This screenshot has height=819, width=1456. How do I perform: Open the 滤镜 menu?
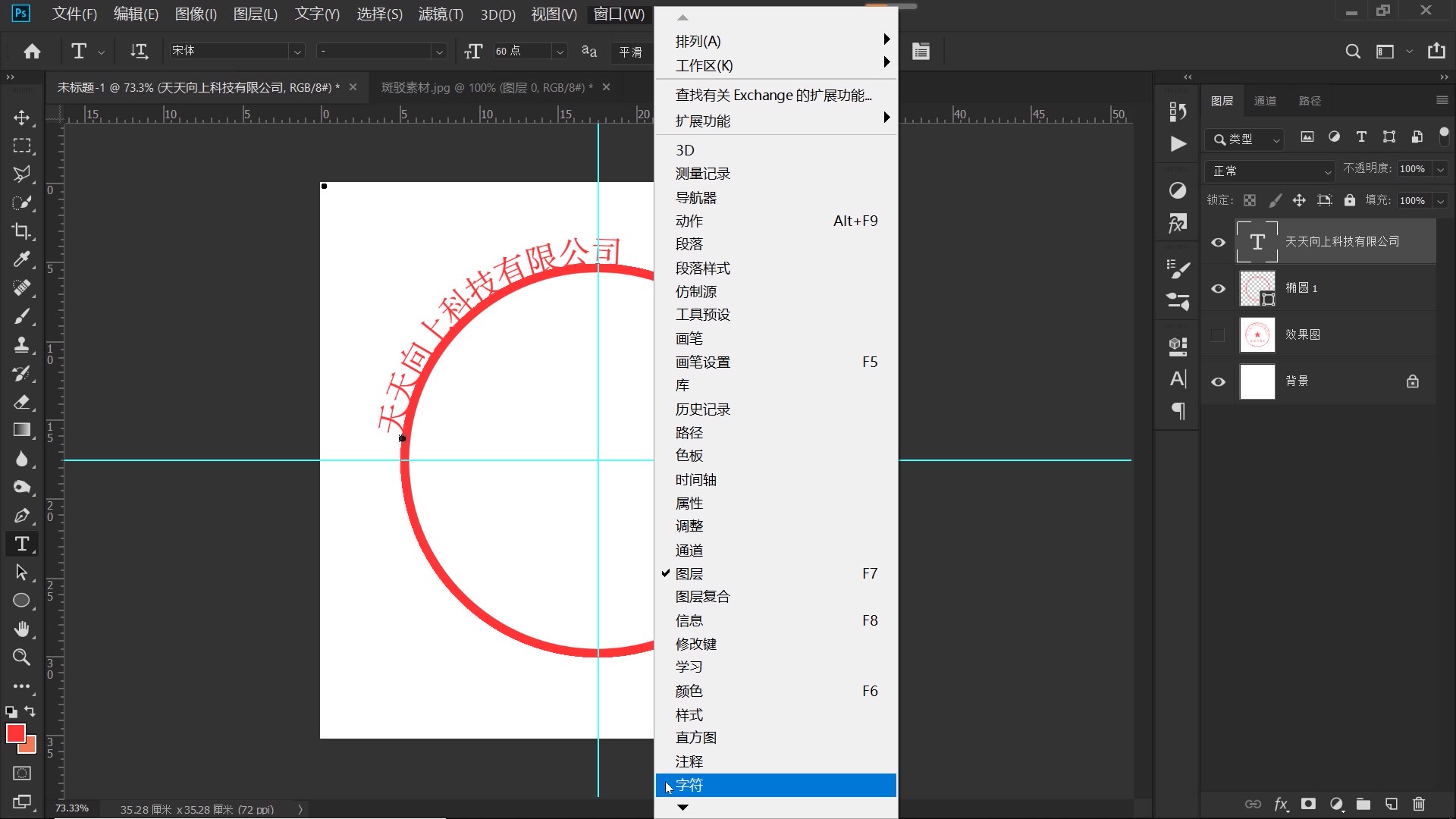tap(440, 14)
